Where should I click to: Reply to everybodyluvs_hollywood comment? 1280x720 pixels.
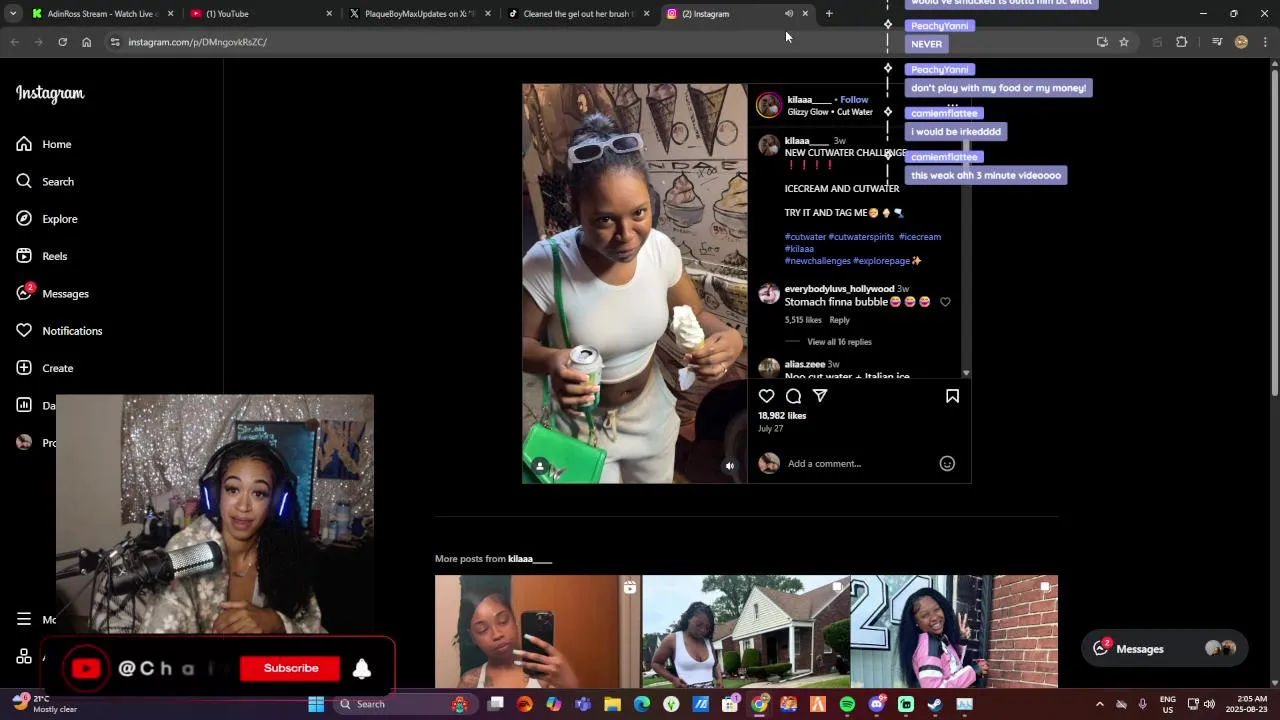[839, 320]
